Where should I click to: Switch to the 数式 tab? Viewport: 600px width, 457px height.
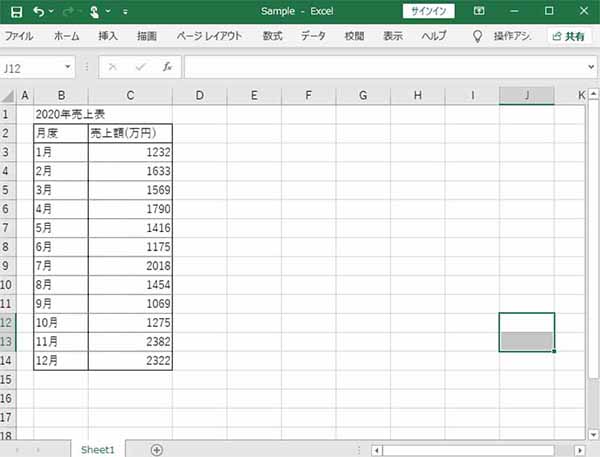pyautogui.click(x=272, y=36)
